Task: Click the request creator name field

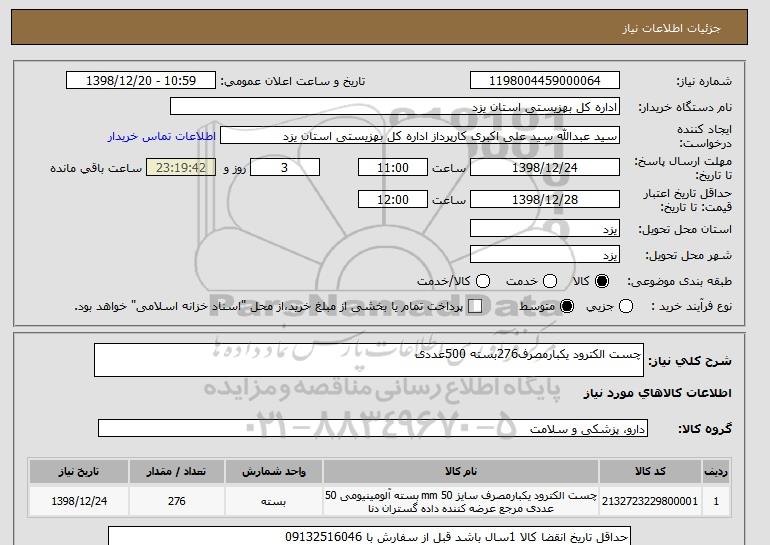Action: tap(420, 136)
